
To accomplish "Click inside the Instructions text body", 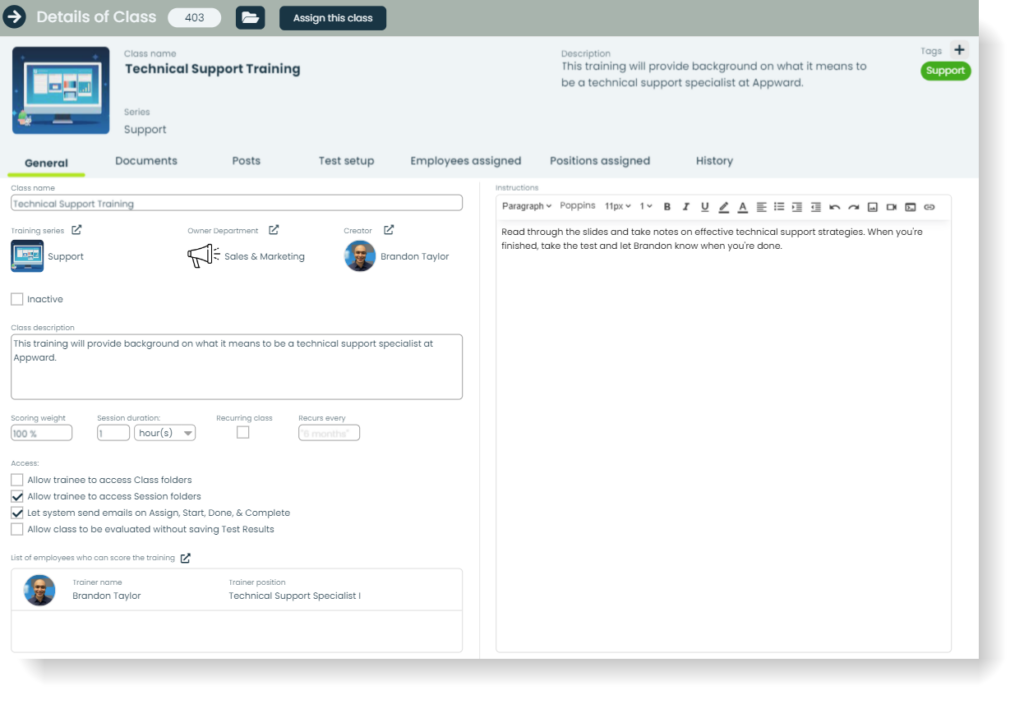I will [x=723, y=436].
